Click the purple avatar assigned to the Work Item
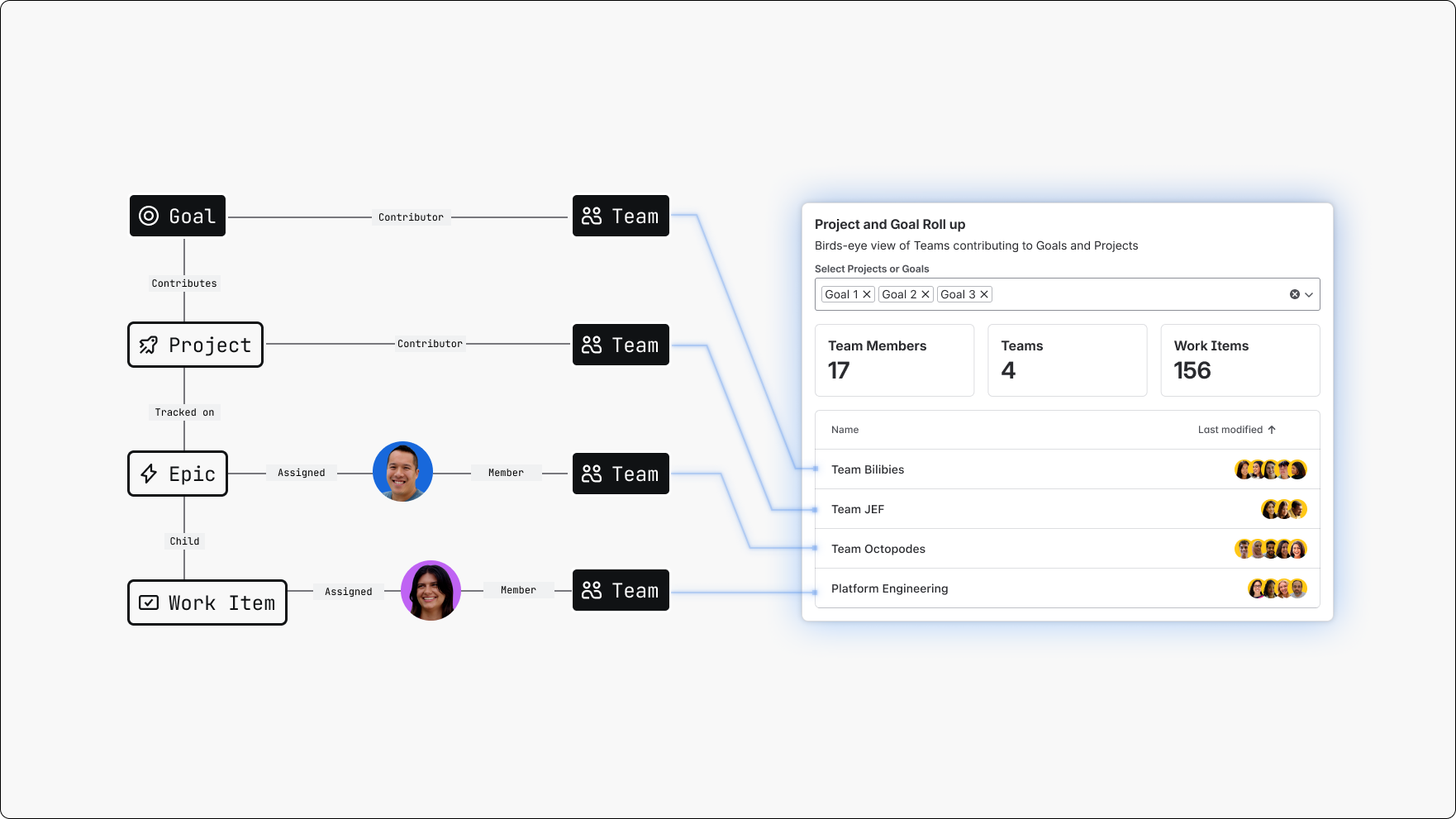This screenshot has height=819, width=1456. pyautogui.click(x=431, y=590)
